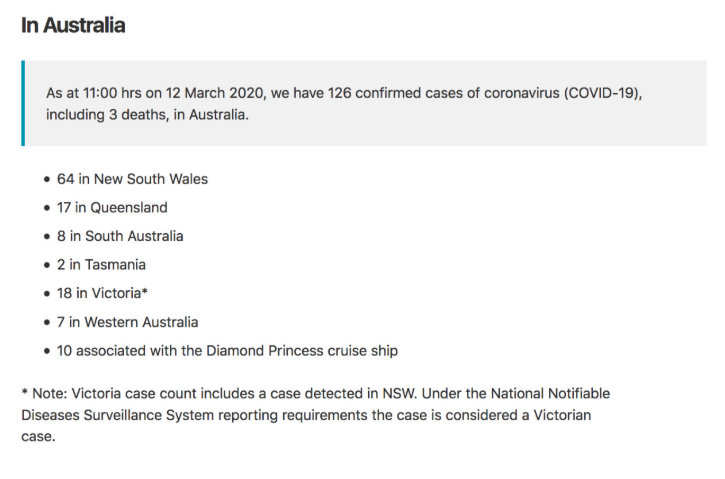Select the "18 in Victoria*" list item
This screenshot has height=479, width=725.
[102, 293]
